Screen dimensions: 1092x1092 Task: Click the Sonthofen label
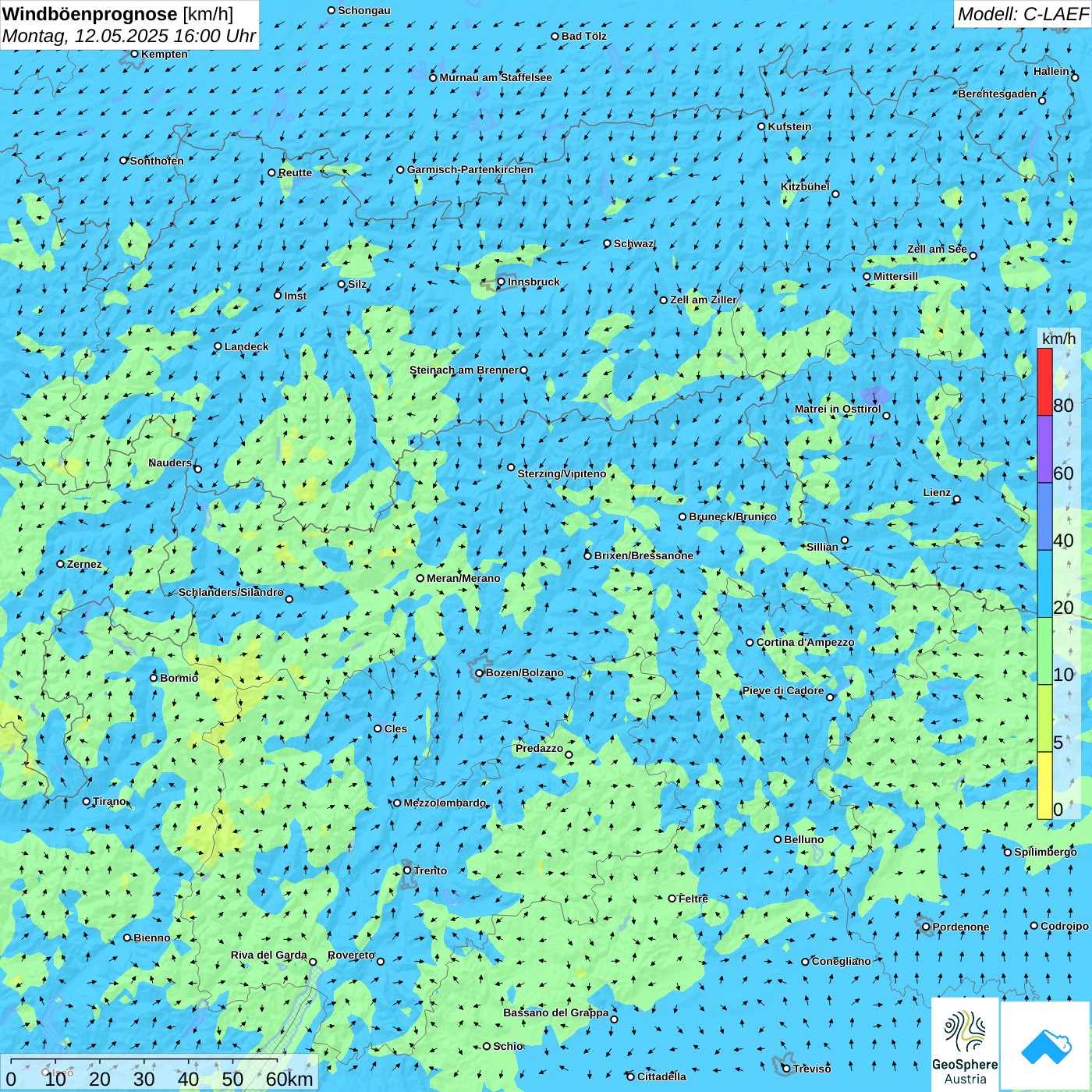(x=157, y=161)
